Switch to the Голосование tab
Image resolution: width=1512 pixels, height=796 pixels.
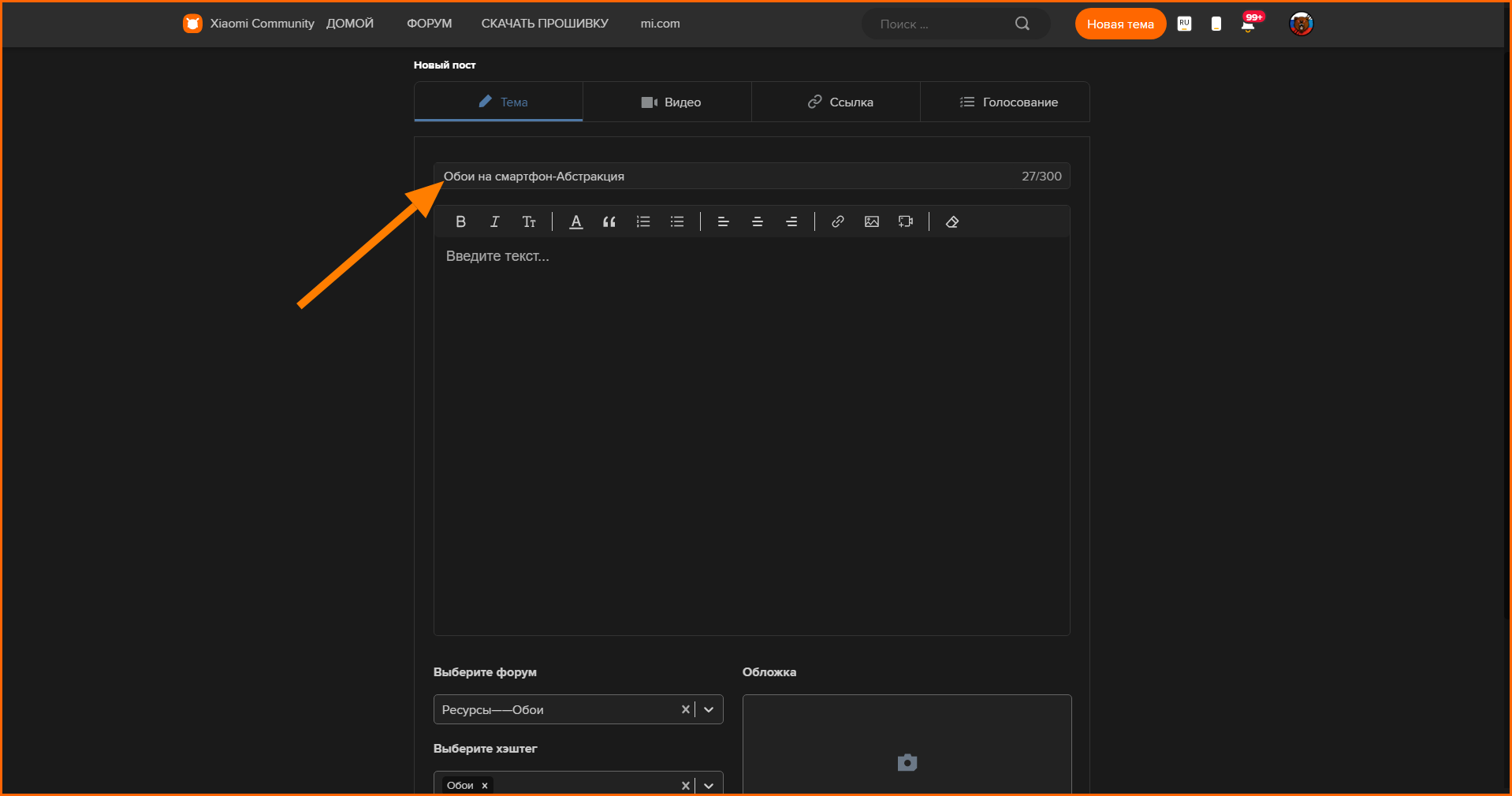coord(1005,102)
